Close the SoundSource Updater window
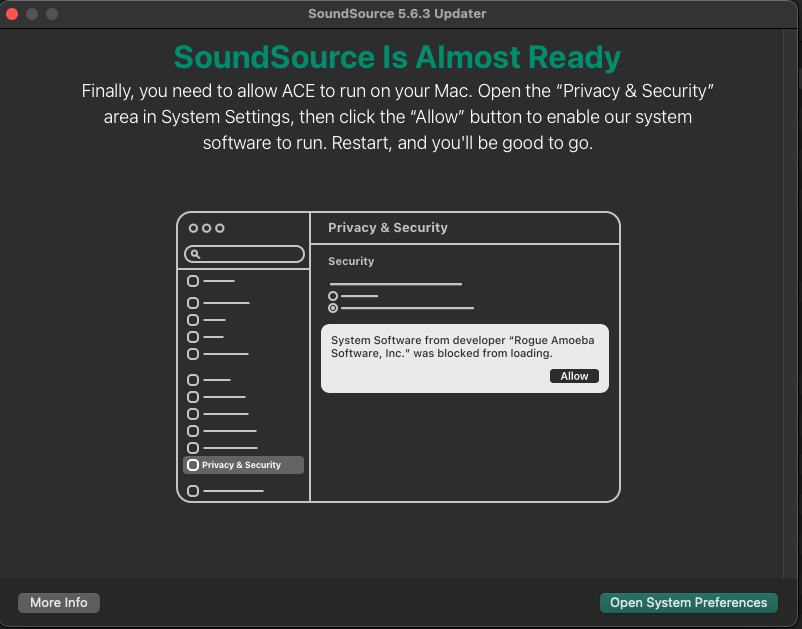The image size is (802, 629). tap(12, 14)
